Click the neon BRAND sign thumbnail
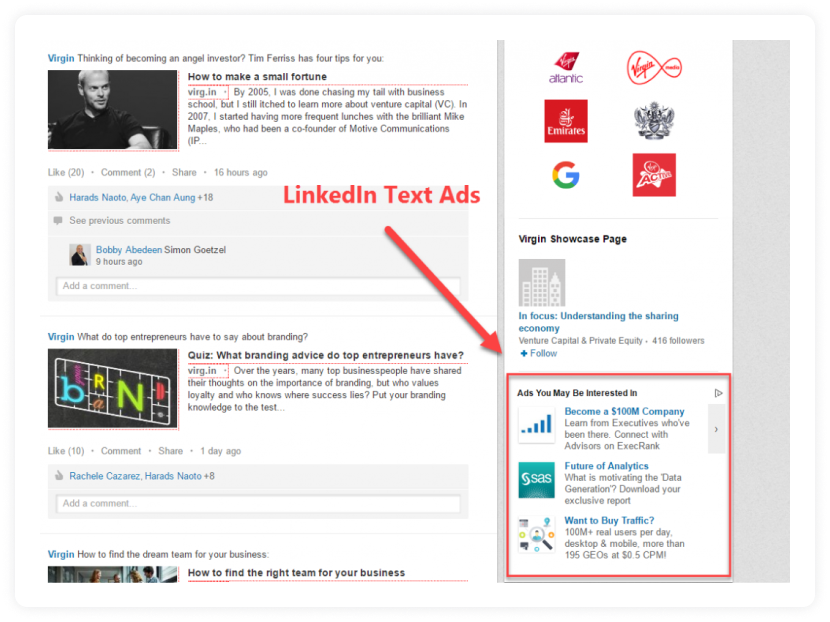 [x=113, y=388]
